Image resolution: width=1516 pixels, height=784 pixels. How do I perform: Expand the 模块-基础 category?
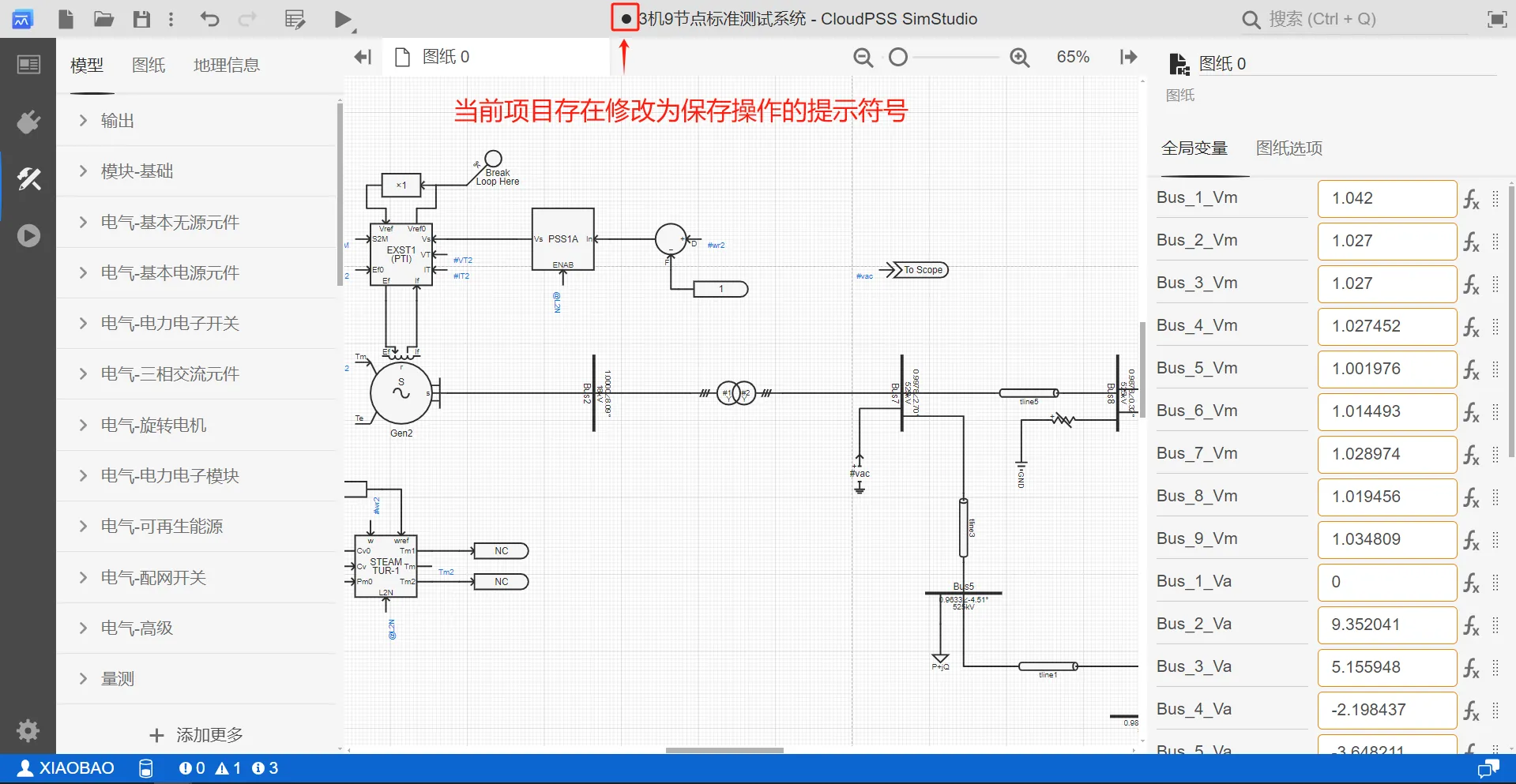197,171
